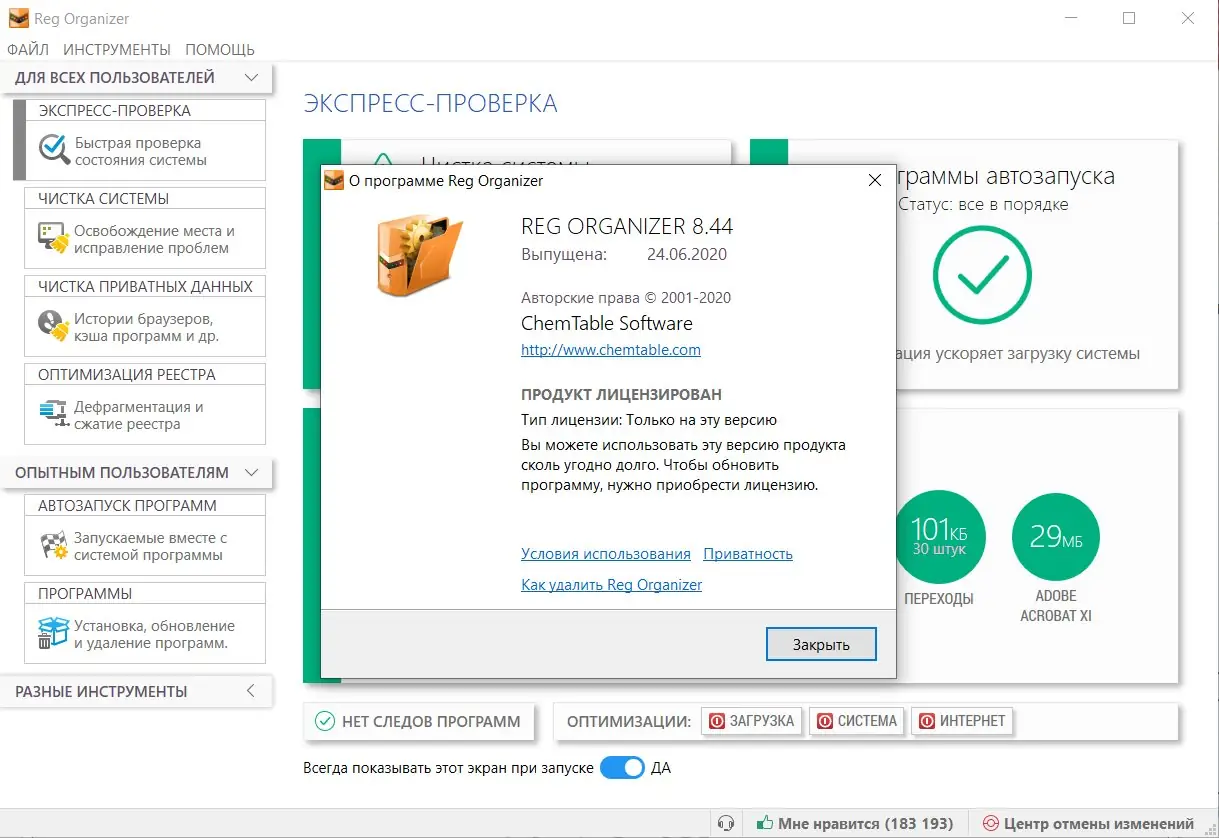
Task: Click the green check icon beside НЕТ СЛЕДОВ ПРОГРАММ
Action: (324, 721)
